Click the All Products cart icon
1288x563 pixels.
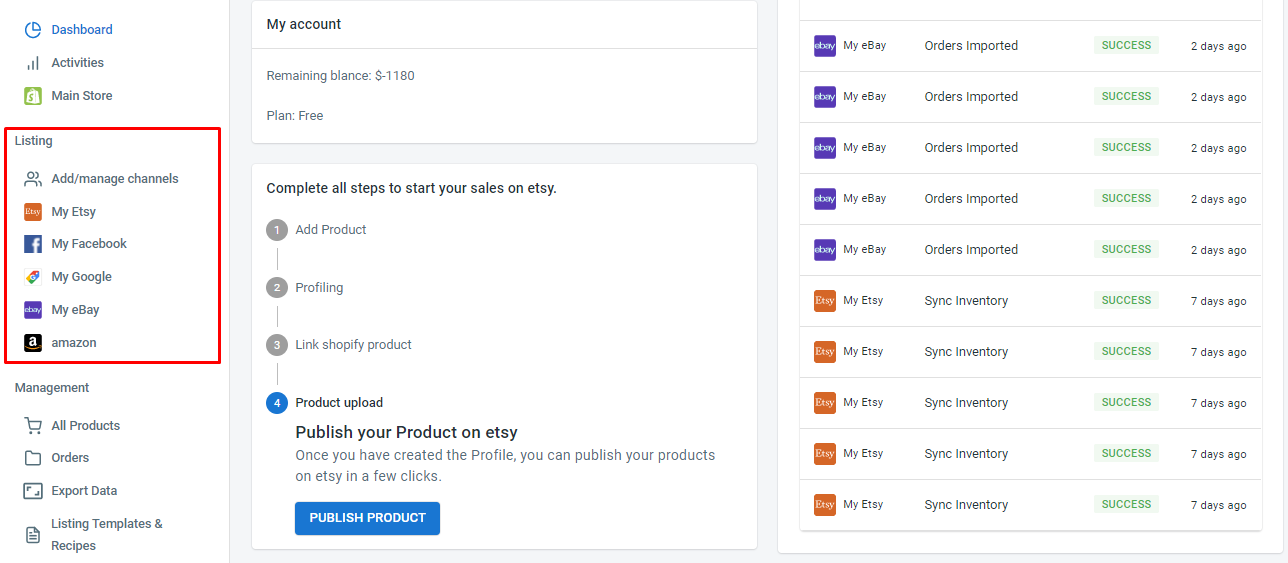click(x=33, y=425)
